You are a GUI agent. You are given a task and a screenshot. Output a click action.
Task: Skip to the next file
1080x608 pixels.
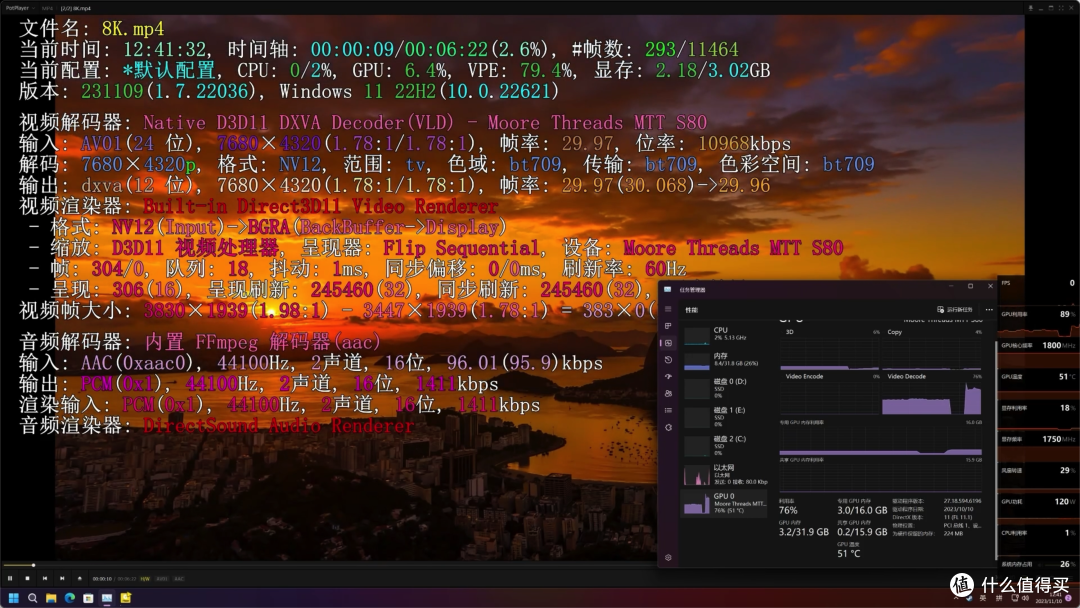[x=61, y=578]
